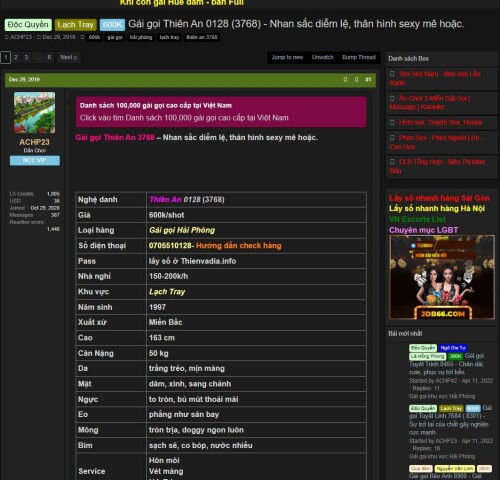Click the blue 600K prefix label
Screen dimensions: 500x480
tap(112, 25)
